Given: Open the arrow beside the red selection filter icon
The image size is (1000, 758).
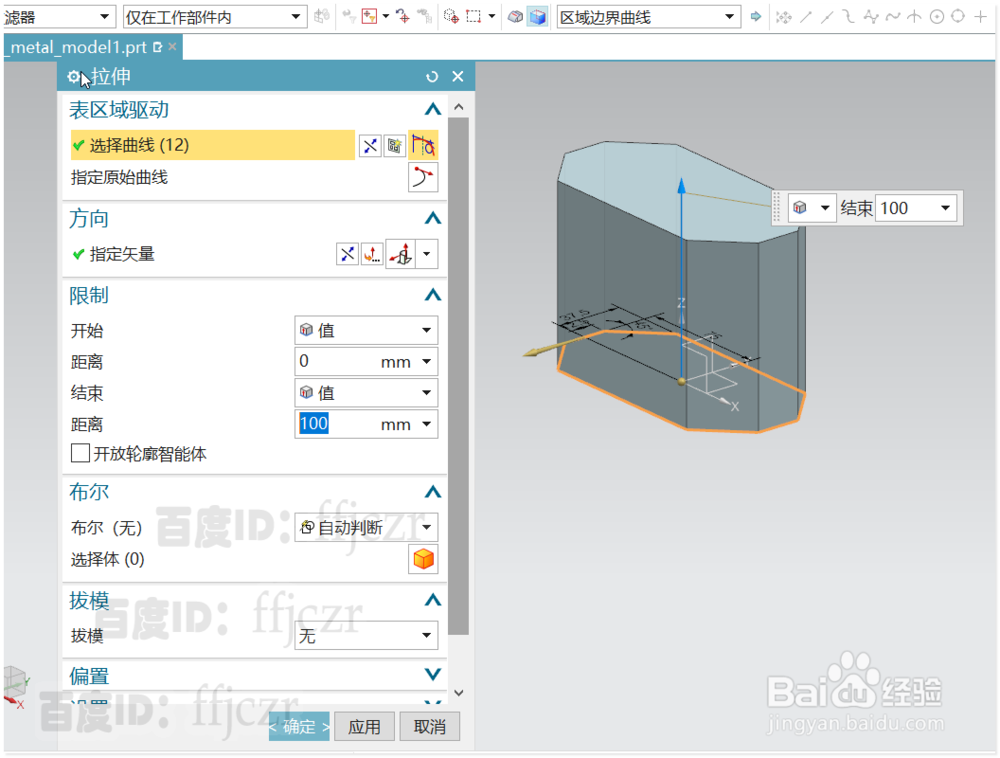Looking at the screenshot, I should point(386,17).
